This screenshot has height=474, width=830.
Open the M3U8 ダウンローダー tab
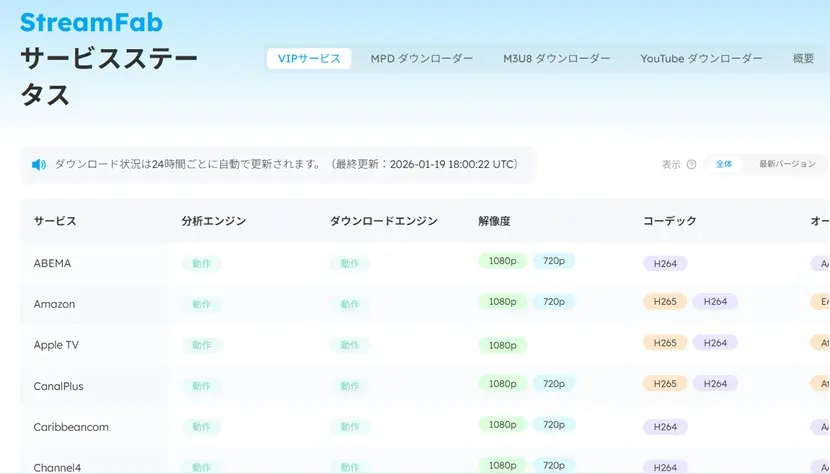pyautogui.click(x=556, y=59)
